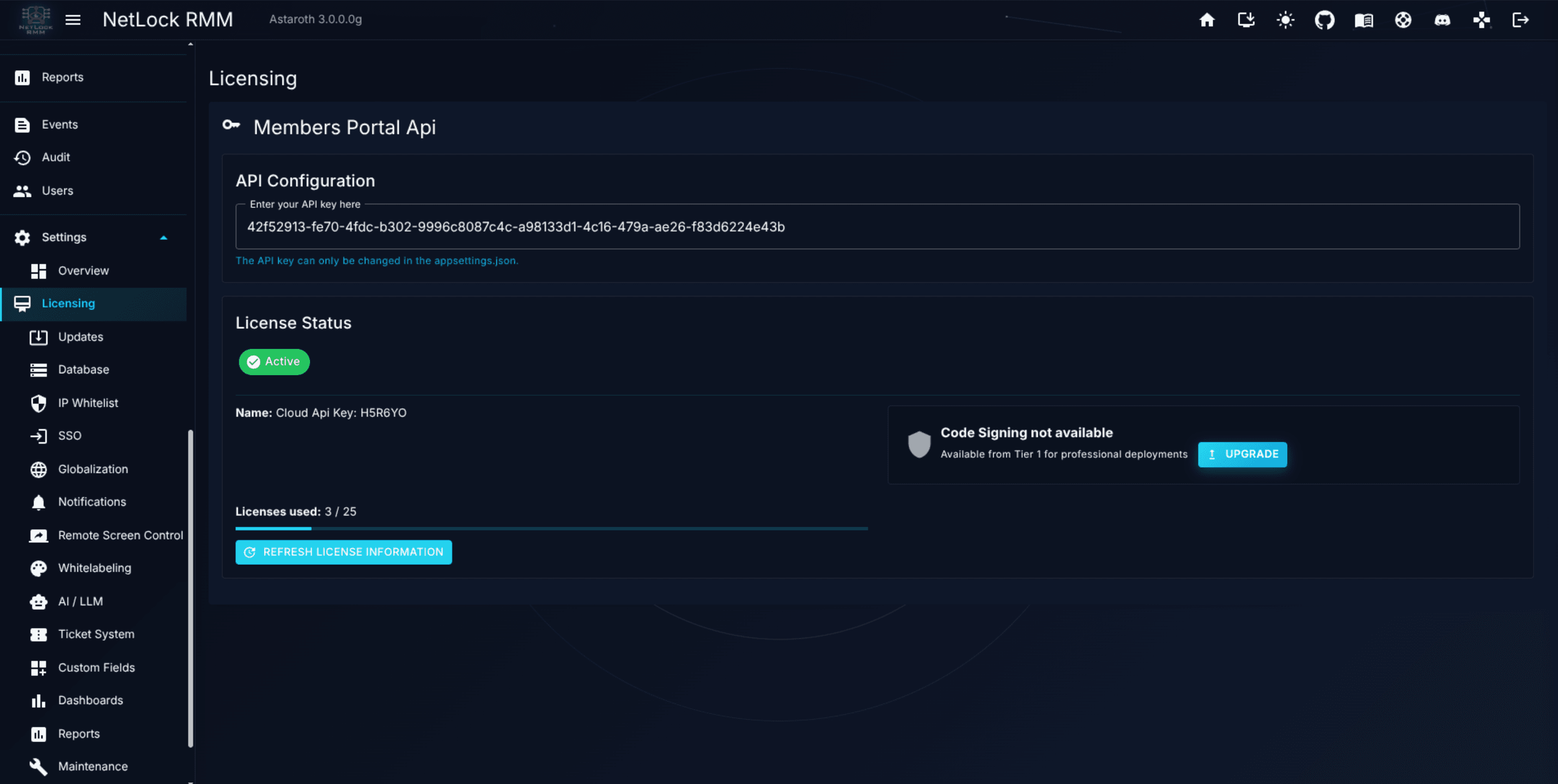Open Ticket System settings

point(93,634)
